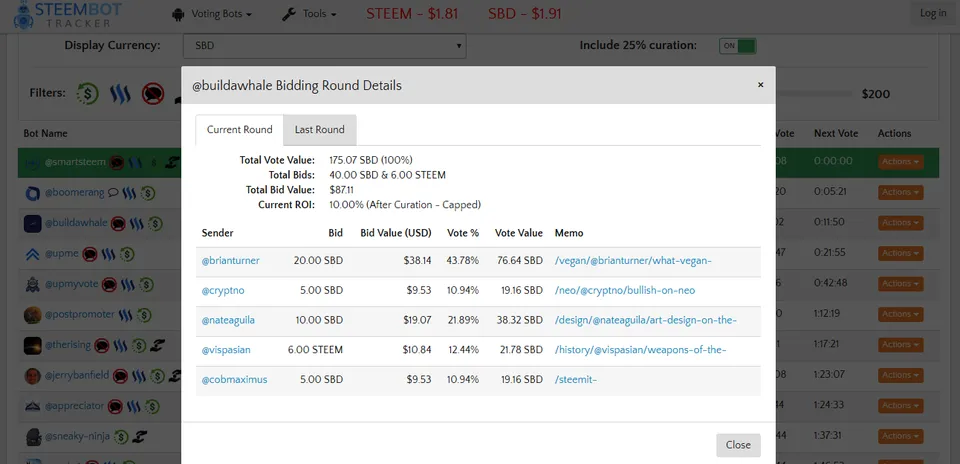
Task: Click the 76.64 SBD vote value cell
Action: click(519, 261)
